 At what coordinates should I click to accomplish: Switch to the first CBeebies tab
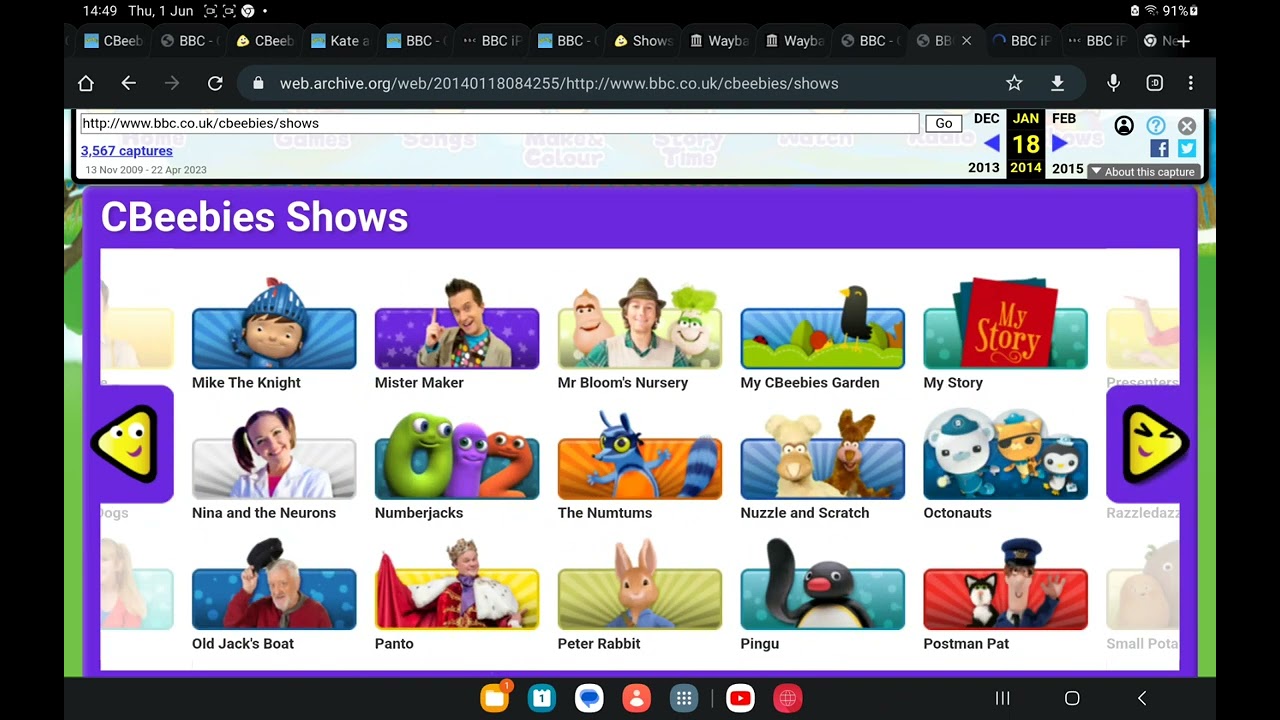click(x=113, y=41)
